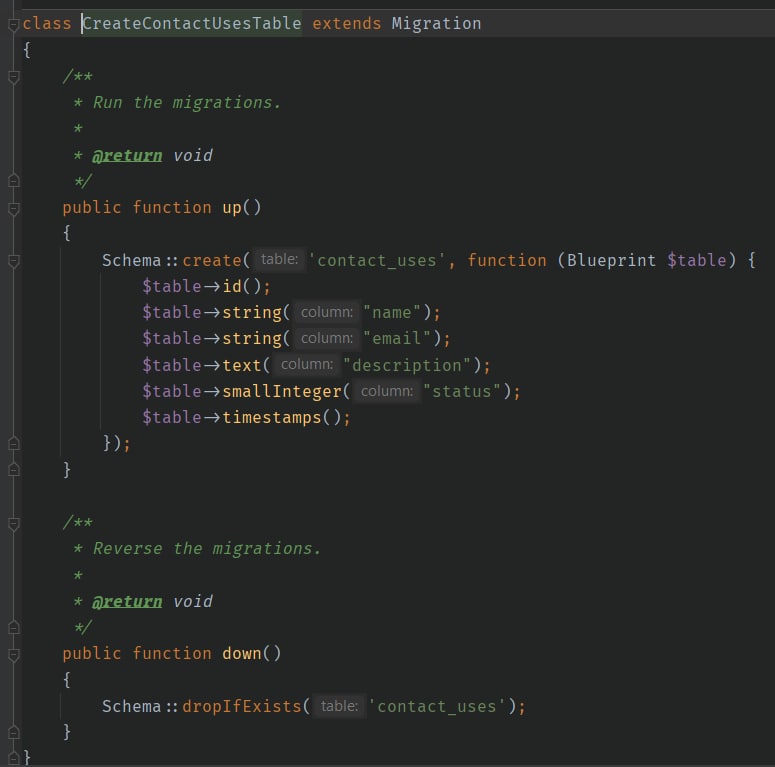Click 'table:' hint in the create call
Viewport: 775px width, 767px height.
tap(279, 259)
